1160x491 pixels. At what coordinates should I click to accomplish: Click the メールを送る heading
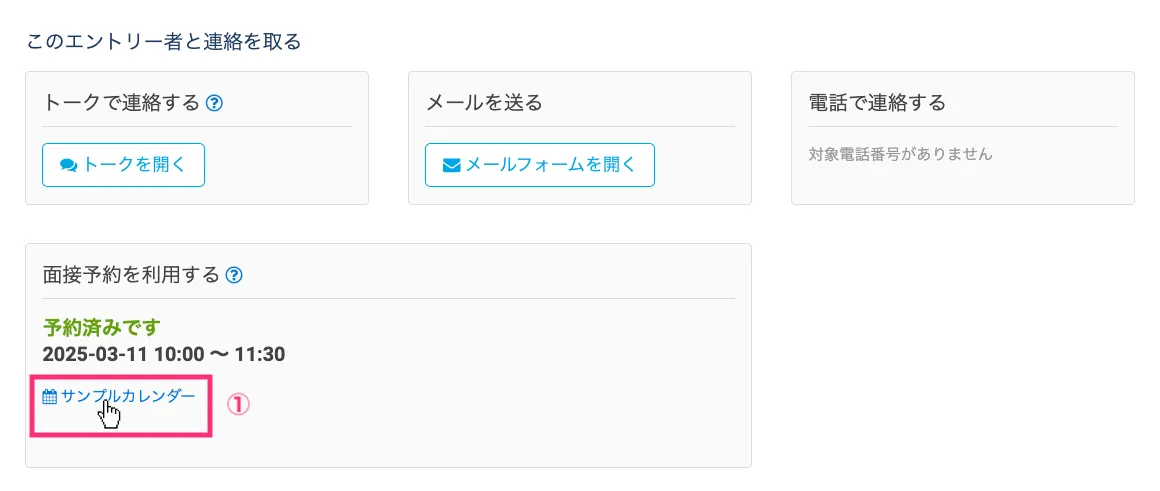[x=484, y=103]
